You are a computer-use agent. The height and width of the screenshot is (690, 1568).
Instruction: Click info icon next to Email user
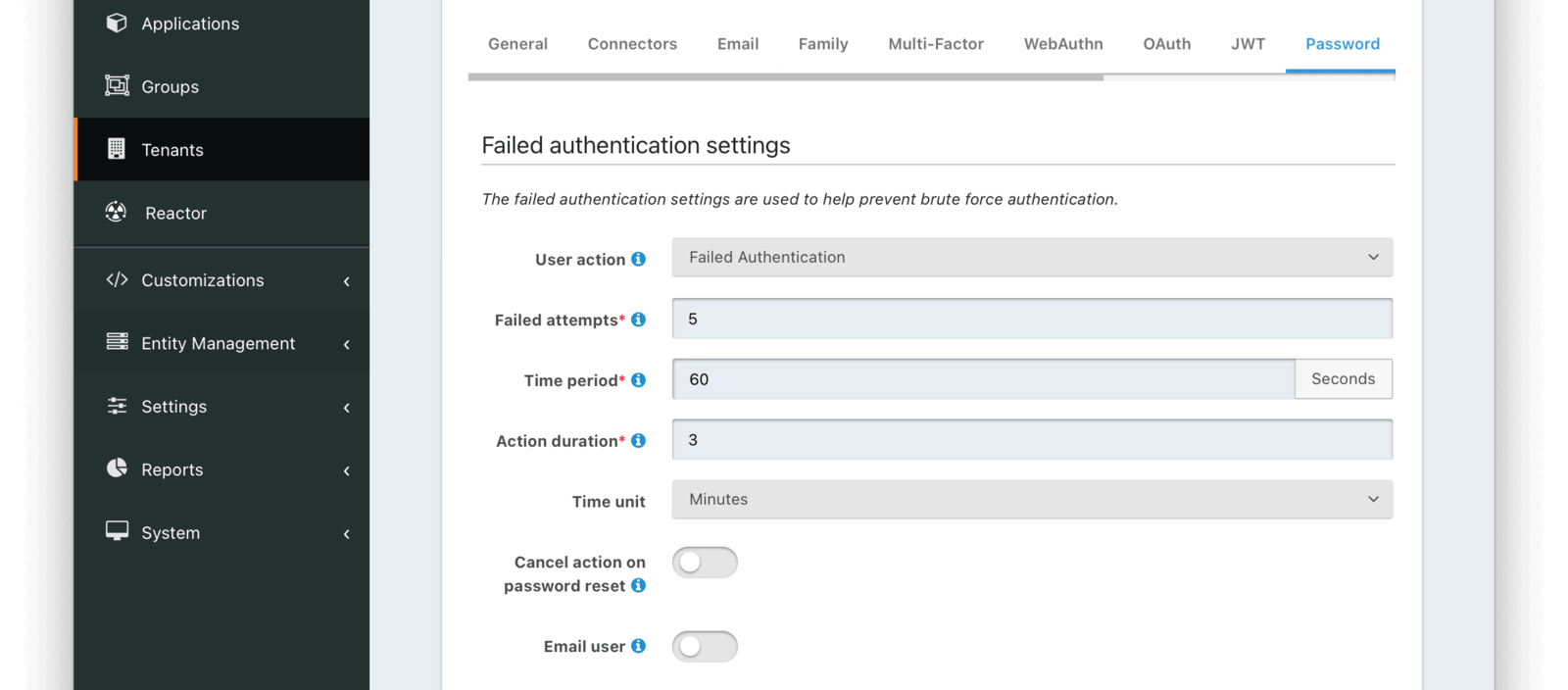pyautogui.click(x=638, y=646)
